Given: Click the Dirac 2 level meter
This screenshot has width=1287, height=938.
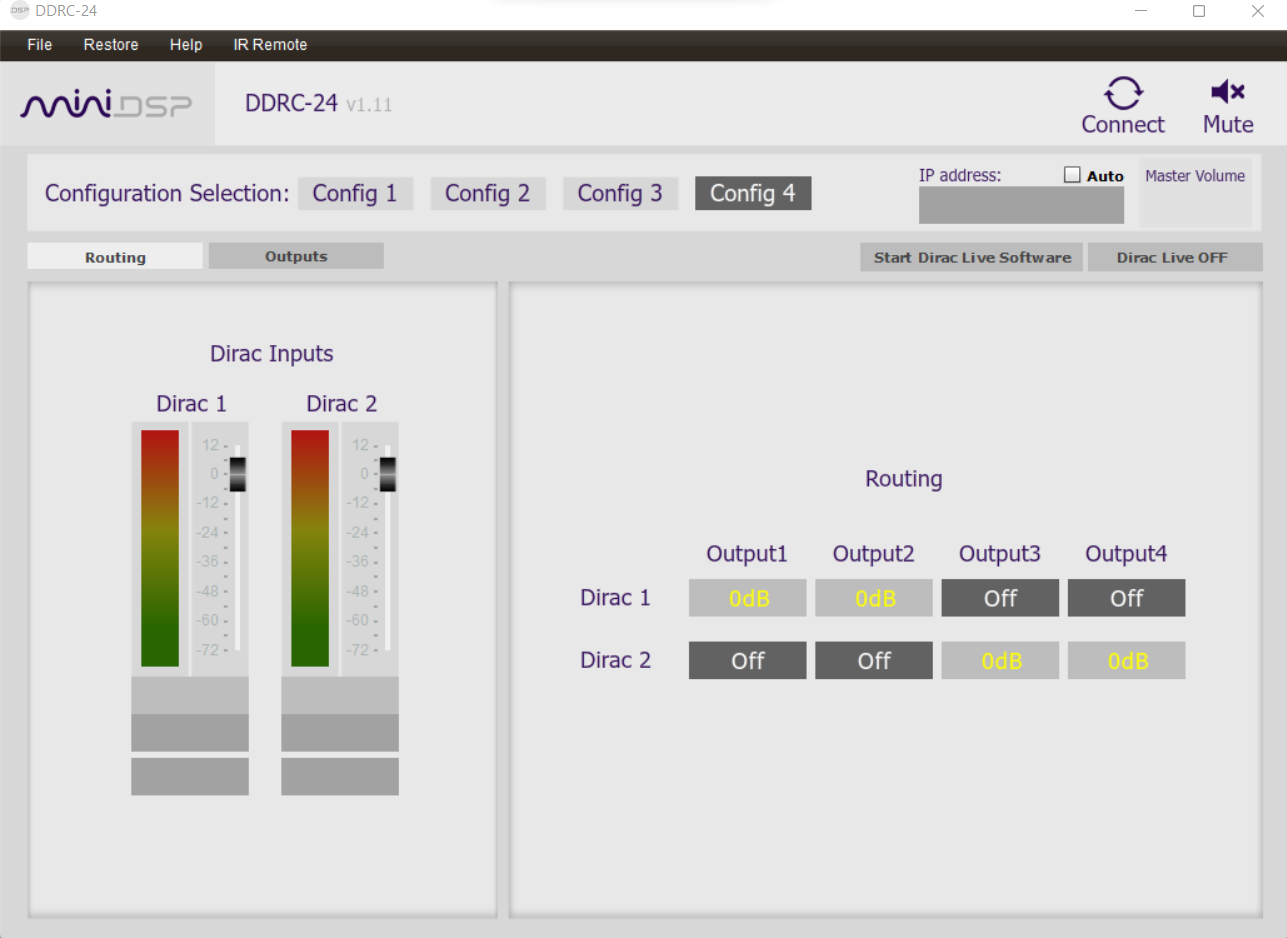Looking at the screenshot, I should (x=310, y=548).
